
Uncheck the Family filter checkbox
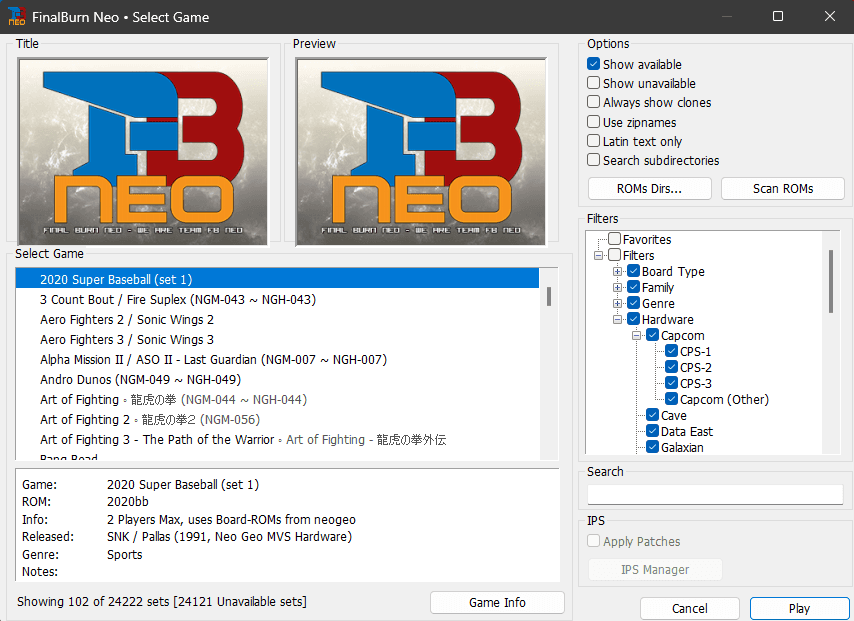click(x=633, y=287)
